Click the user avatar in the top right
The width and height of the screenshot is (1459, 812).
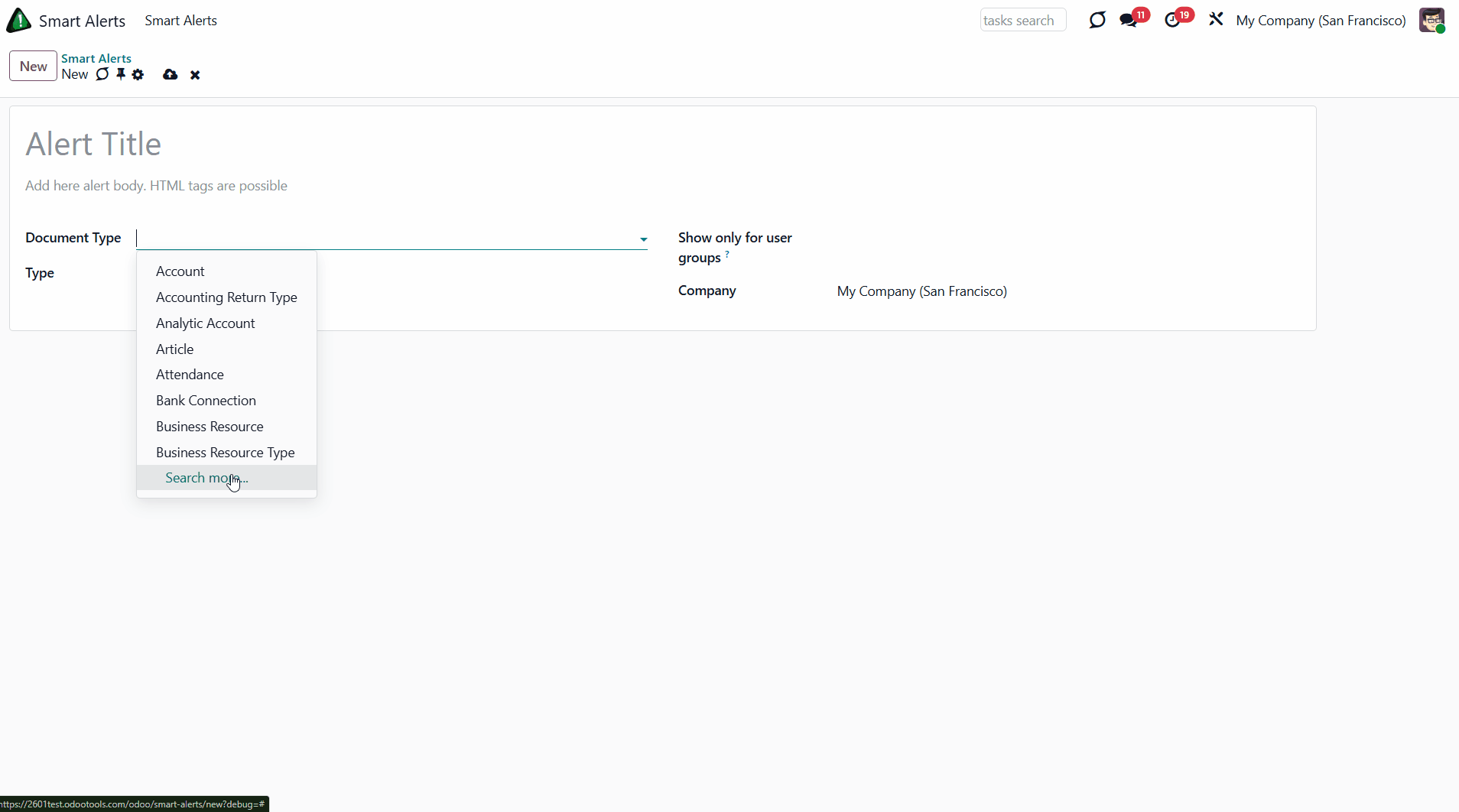(1431, 21)
